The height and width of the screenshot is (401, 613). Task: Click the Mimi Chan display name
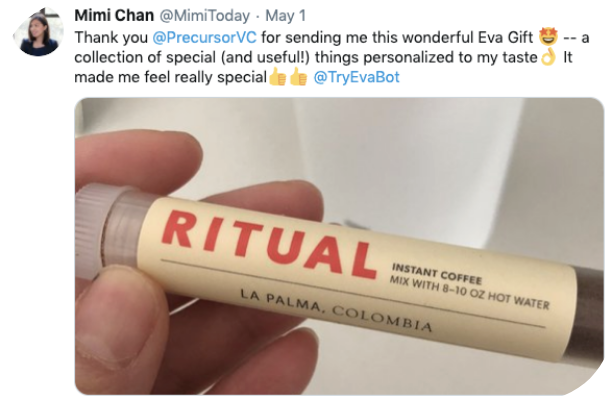(x=114, y=16)
